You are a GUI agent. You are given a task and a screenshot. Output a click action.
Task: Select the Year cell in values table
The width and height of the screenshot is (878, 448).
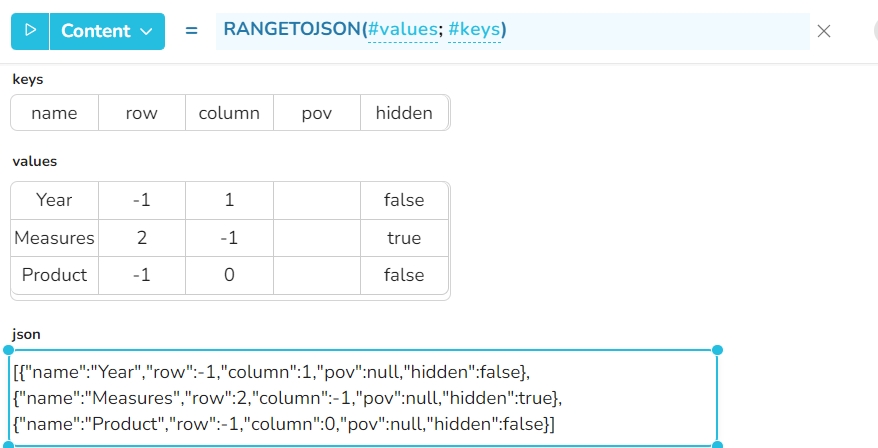tap(54, 200)
